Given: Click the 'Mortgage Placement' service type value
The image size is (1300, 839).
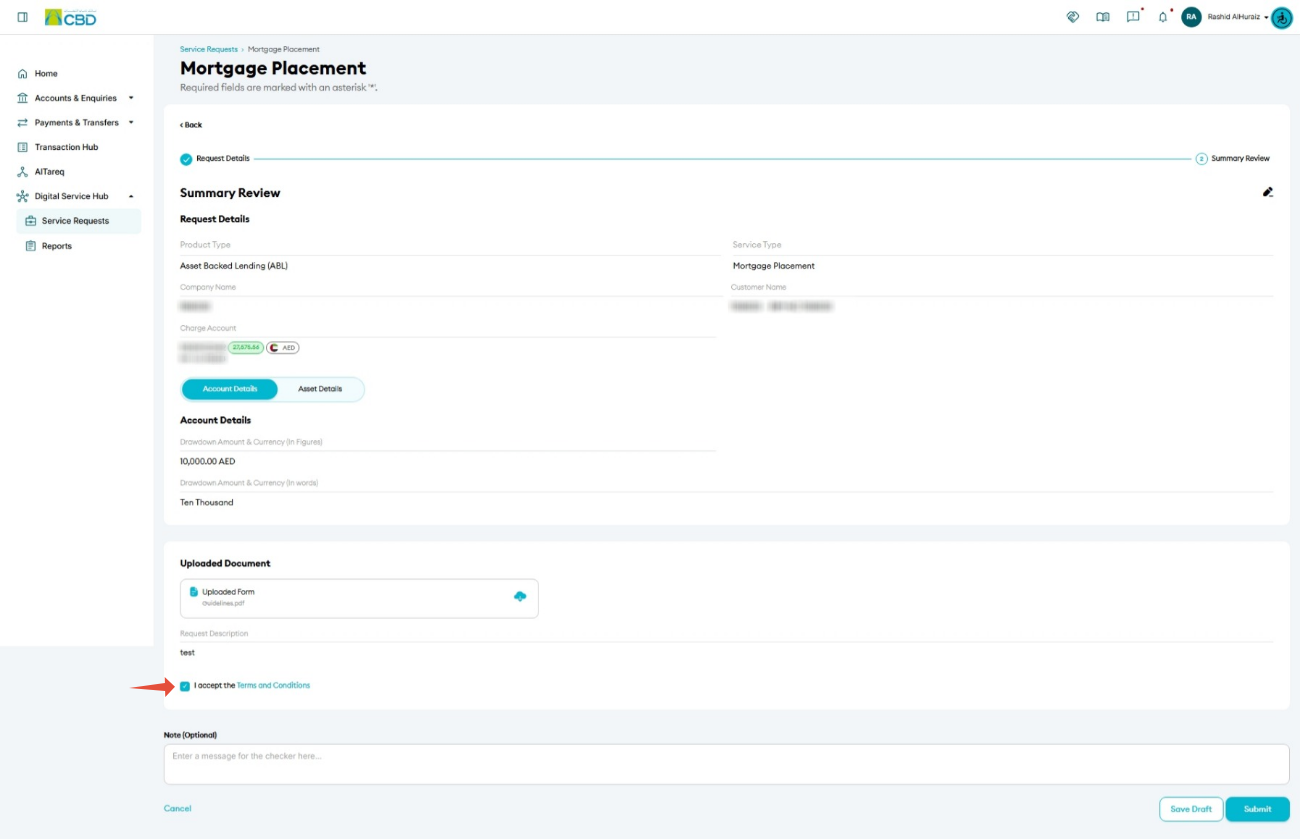Looking at the screenshot, I should pyautogui.click(x=774, y=266).
